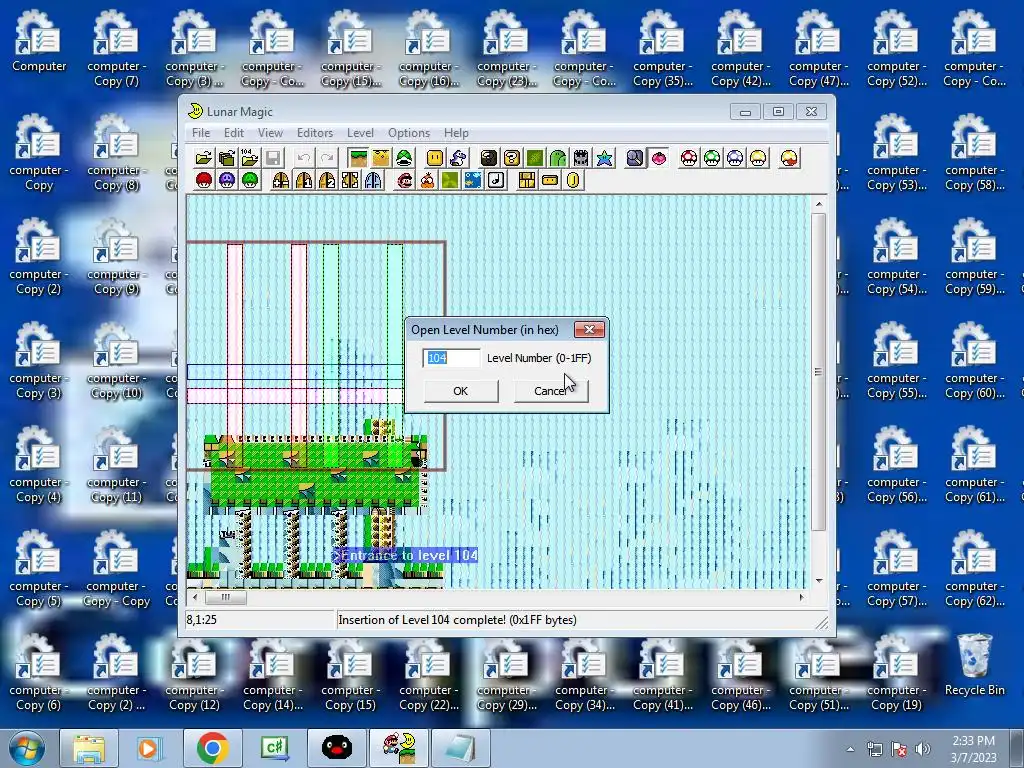Click the green hill icon

coord(558,158)
